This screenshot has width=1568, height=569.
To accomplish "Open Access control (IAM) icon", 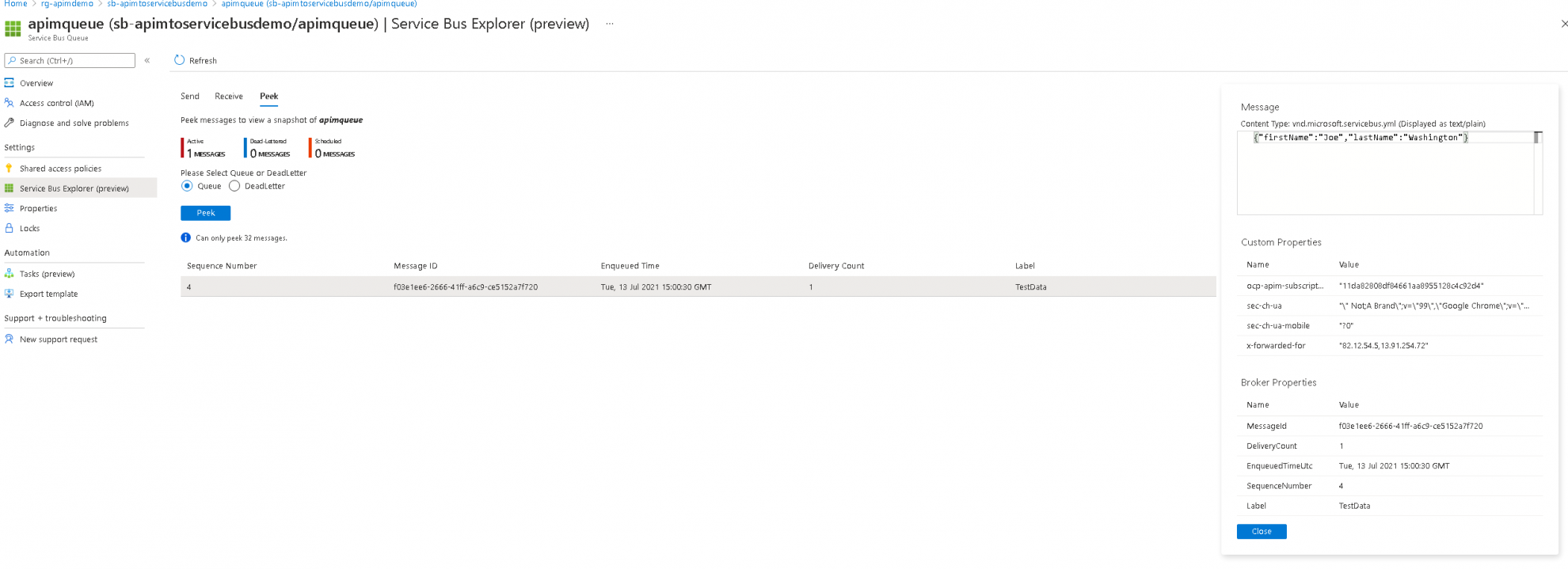I will 10,103.
